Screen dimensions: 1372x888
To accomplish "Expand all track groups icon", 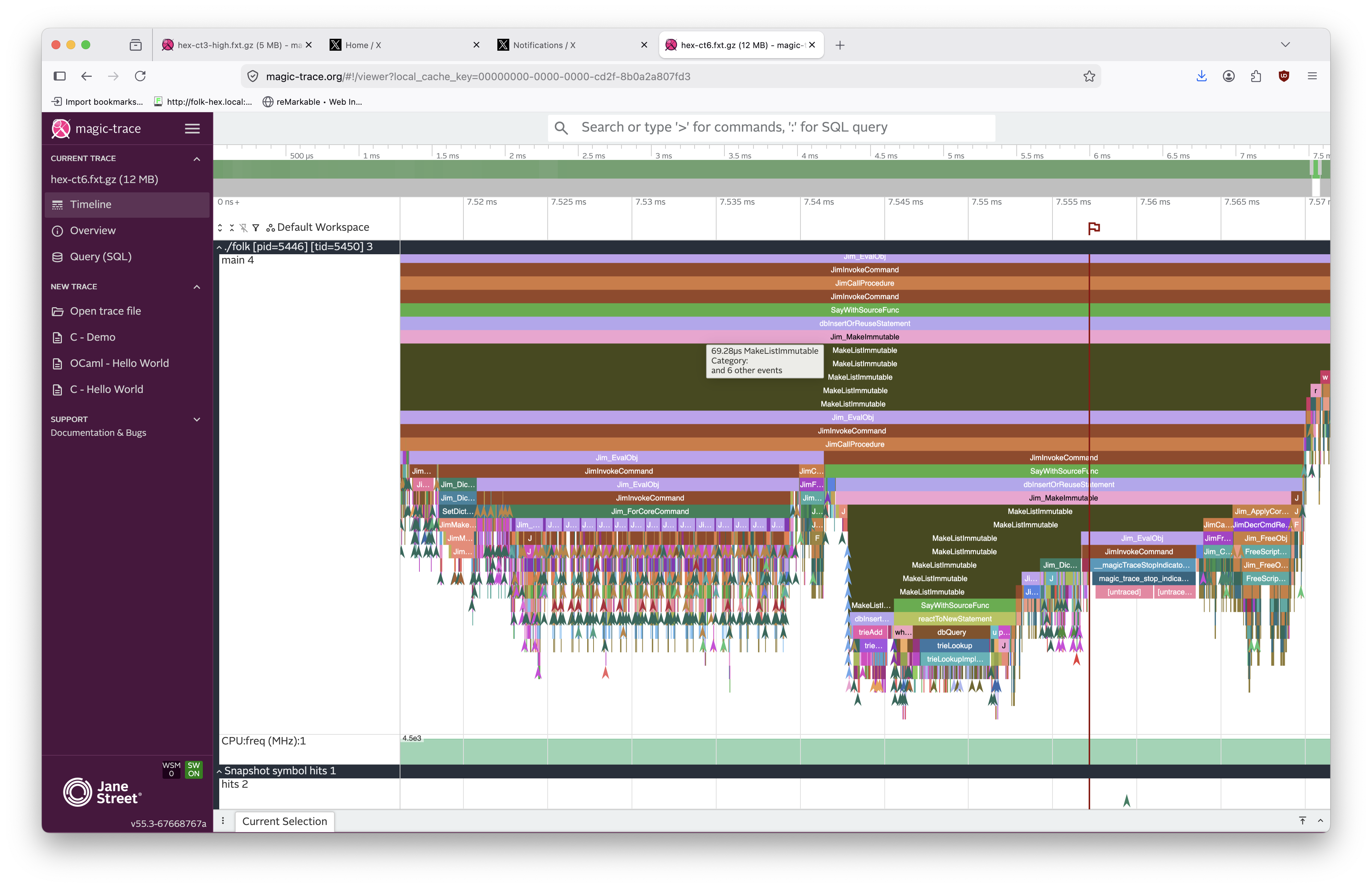I will point(220,228).
